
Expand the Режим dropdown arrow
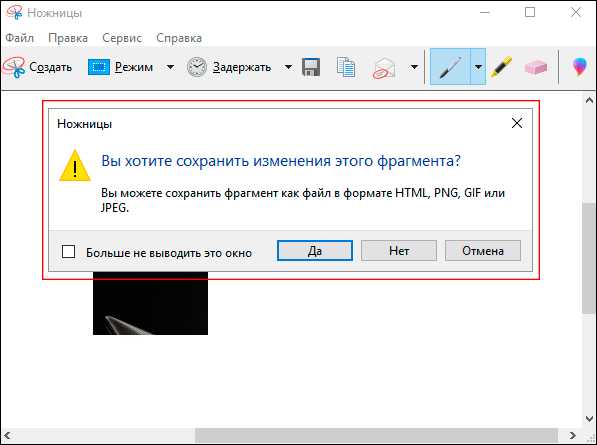click(x=171, y=67)
